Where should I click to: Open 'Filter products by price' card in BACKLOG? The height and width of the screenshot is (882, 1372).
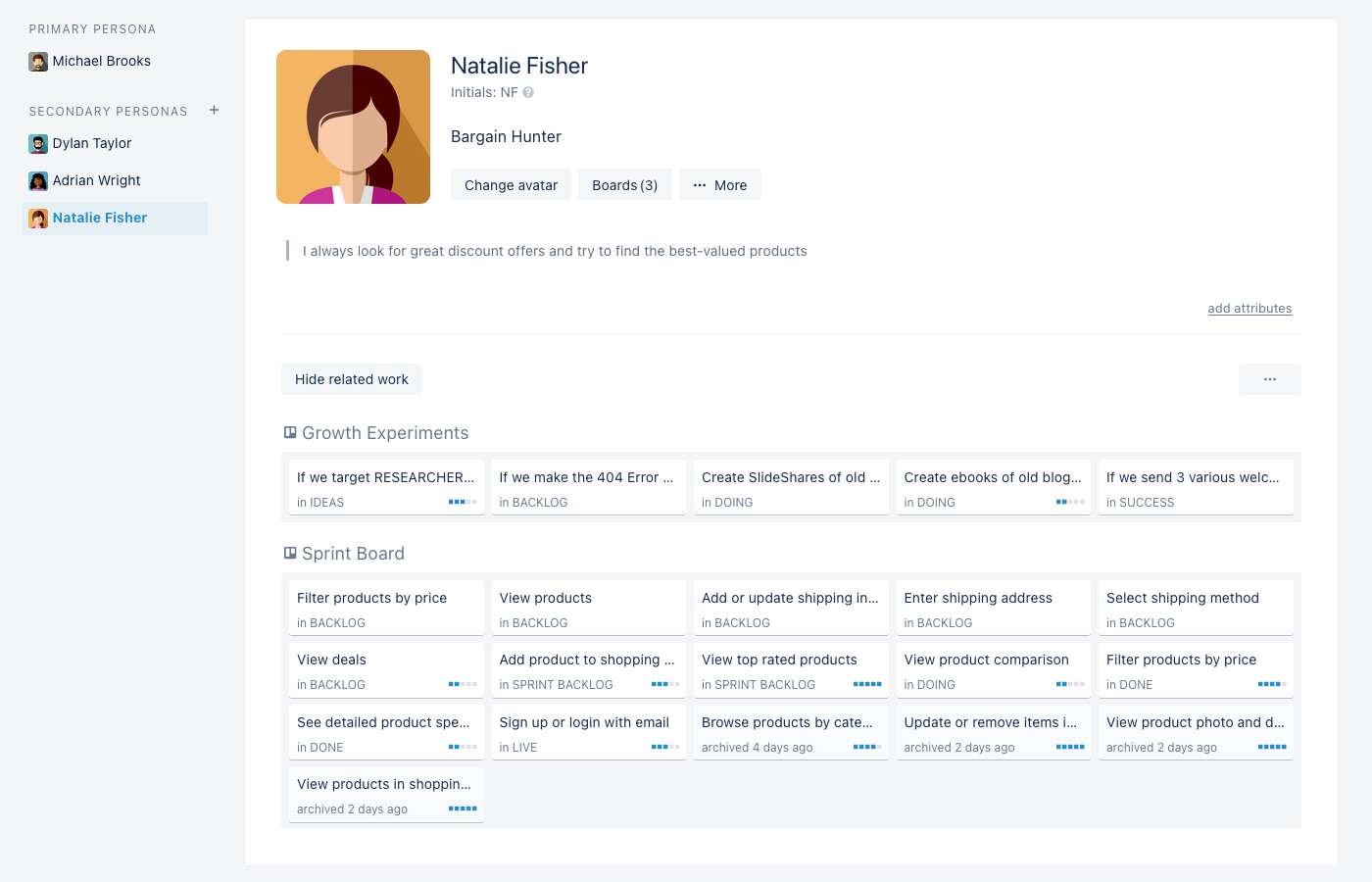(386, 608)
